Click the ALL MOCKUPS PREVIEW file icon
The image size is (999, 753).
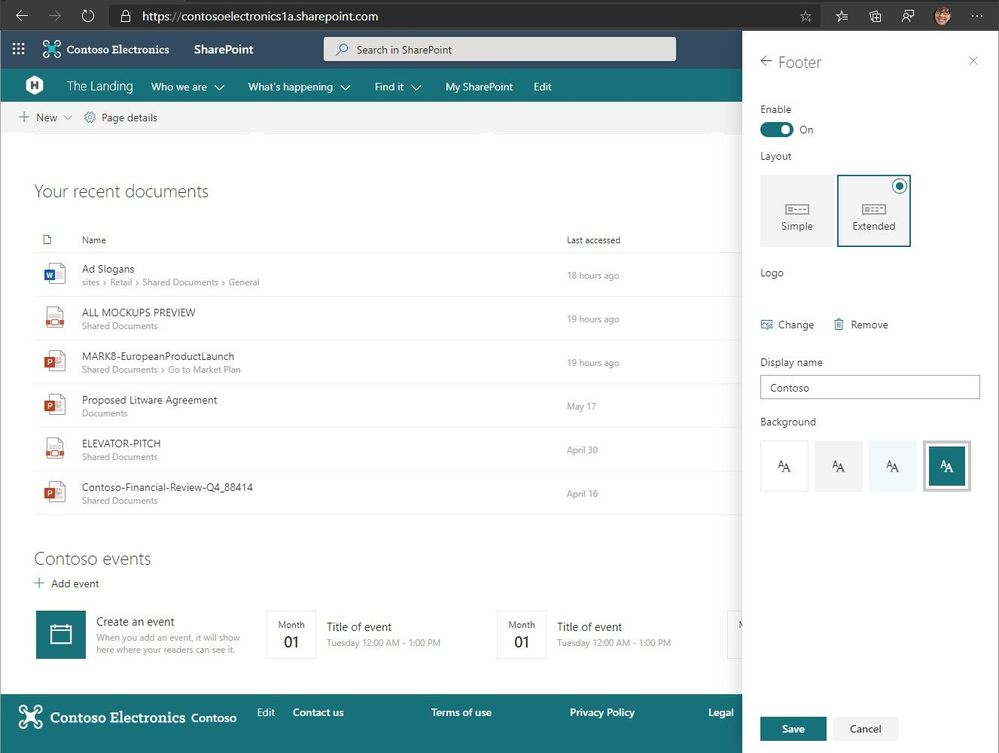[55, 317]
